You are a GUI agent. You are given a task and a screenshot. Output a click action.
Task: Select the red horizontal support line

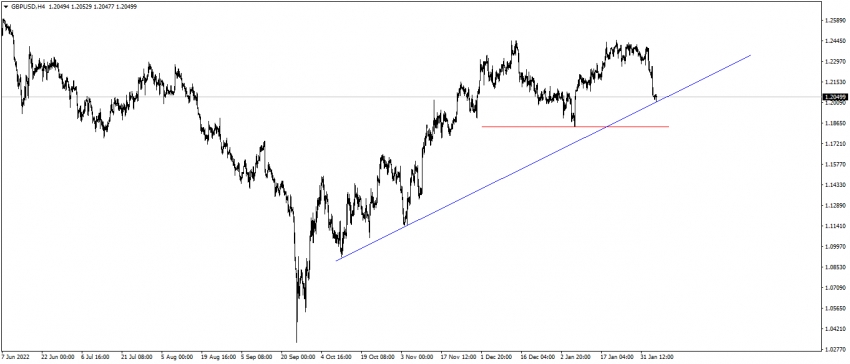tap(575, 126)
